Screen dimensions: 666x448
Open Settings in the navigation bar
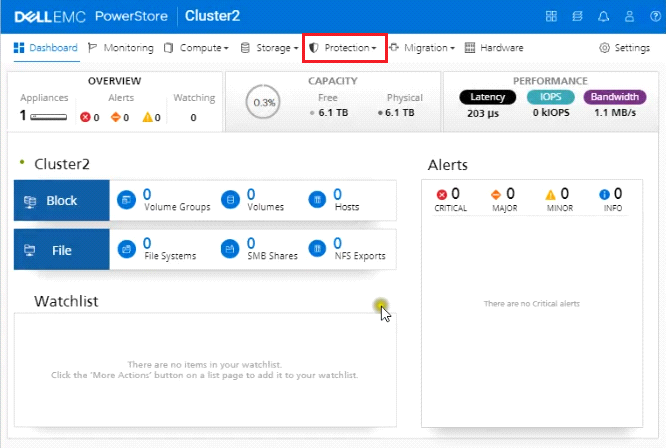click(x=624, y=48)
